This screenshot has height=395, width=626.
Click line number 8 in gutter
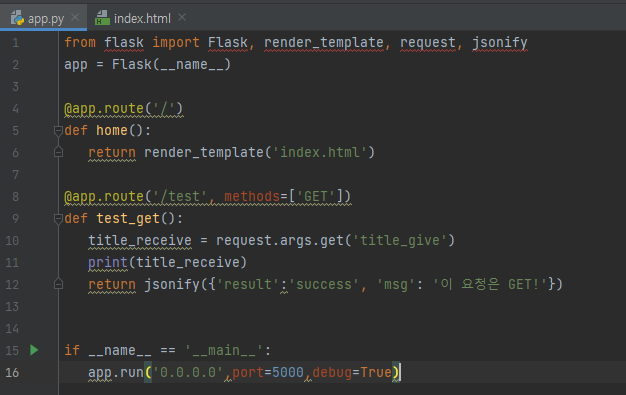click(x=16, y=197)
